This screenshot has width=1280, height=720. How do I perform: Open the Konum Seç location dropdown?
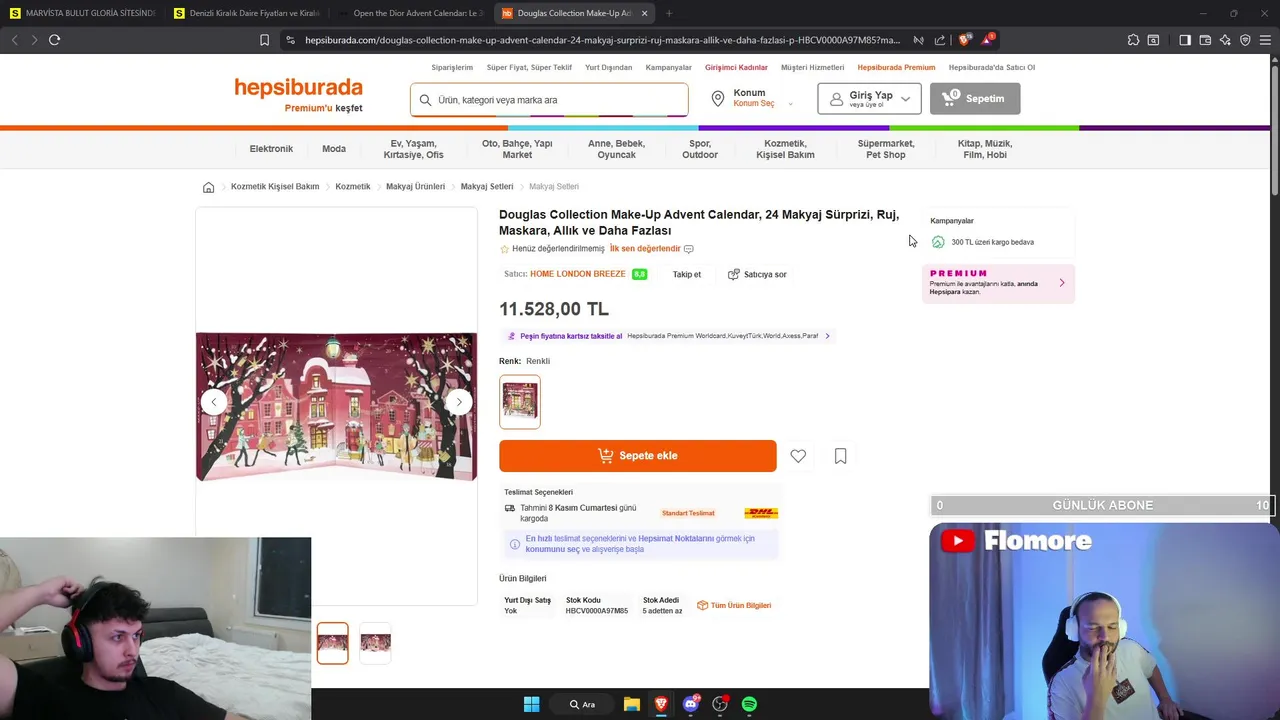pos(752,98)
